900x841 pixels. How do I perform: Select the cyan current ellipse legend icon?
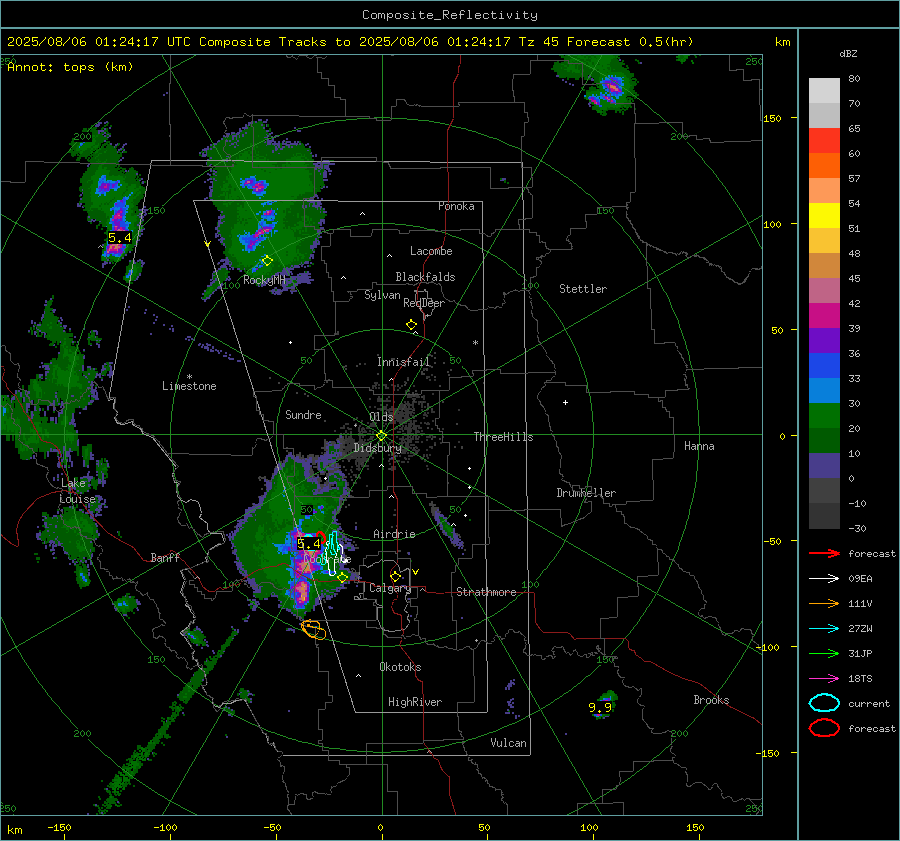click(824, 703)
